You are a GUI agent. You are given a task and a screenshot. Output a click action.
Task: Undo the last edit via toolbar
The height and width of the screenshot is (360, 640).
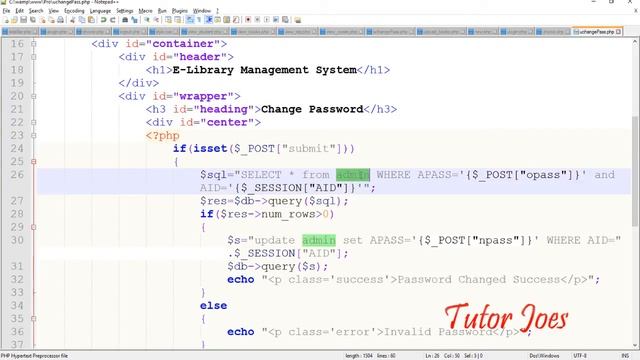104,20
